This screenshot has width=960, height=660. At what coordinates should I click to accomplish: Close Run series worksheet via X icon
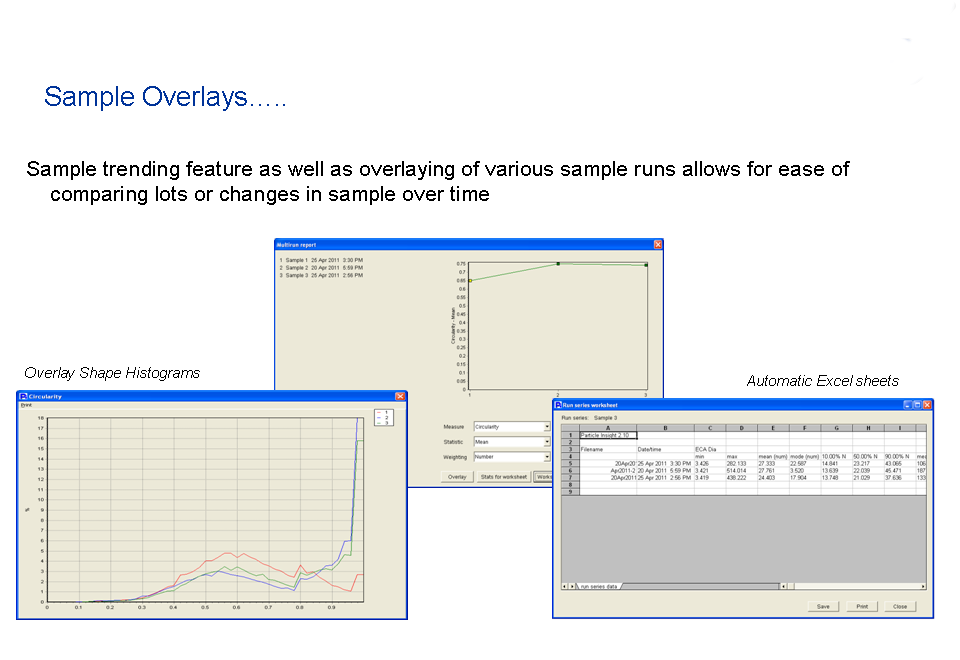(927, 405)
